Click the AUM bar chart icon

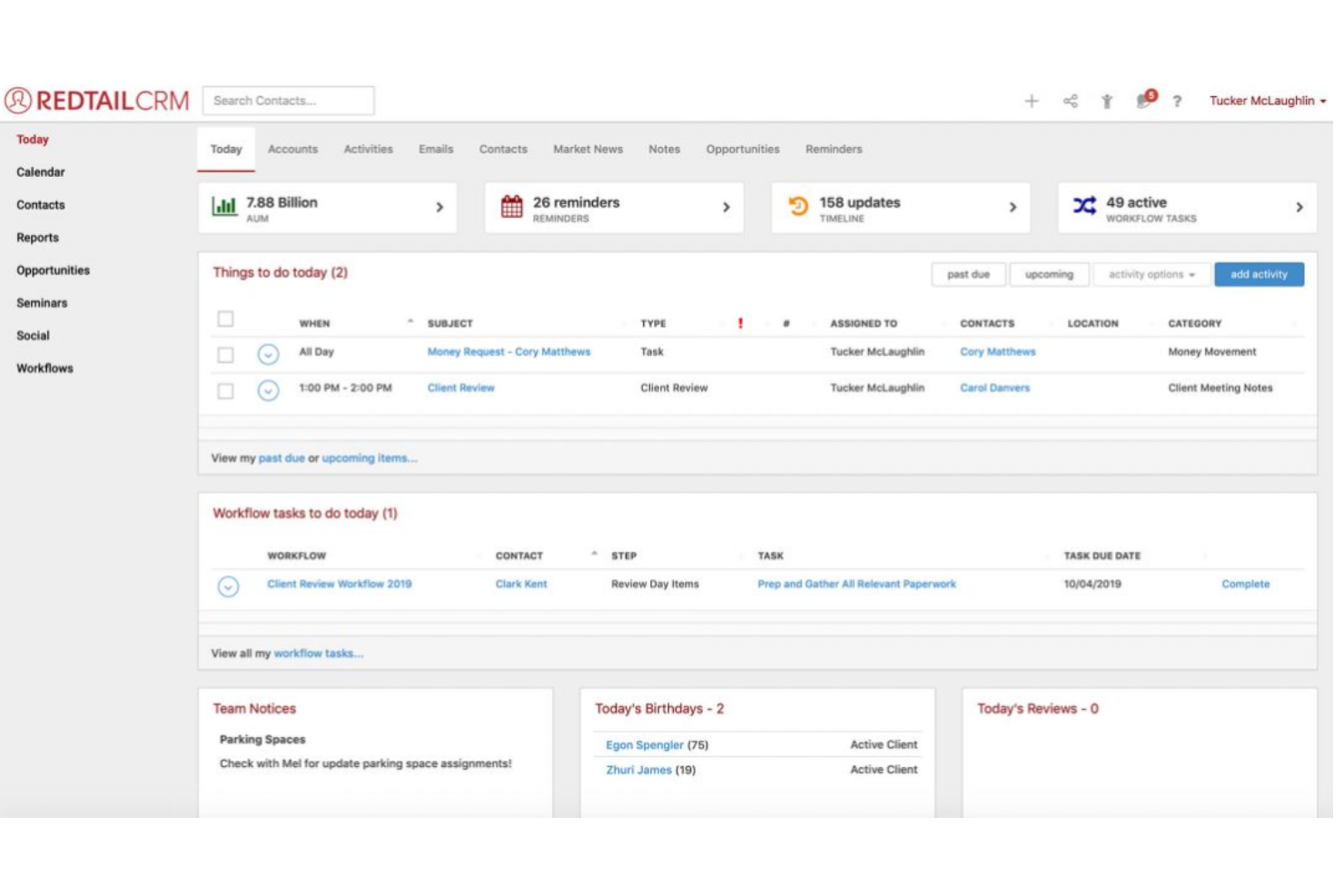click(x=224, y=207)
